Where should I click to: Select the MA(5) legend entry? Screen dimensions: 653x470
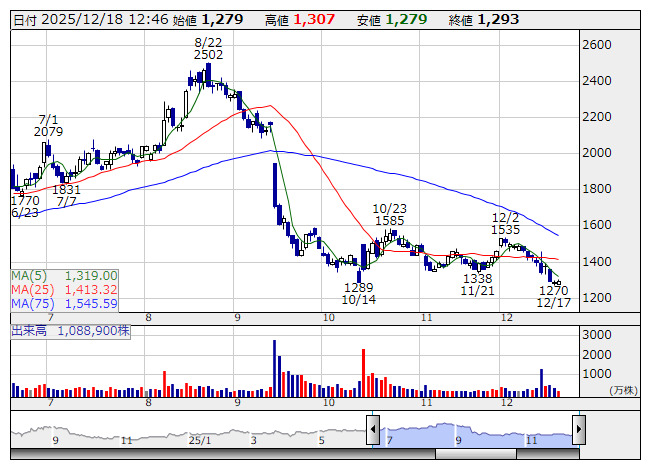(x=65, y=275)
